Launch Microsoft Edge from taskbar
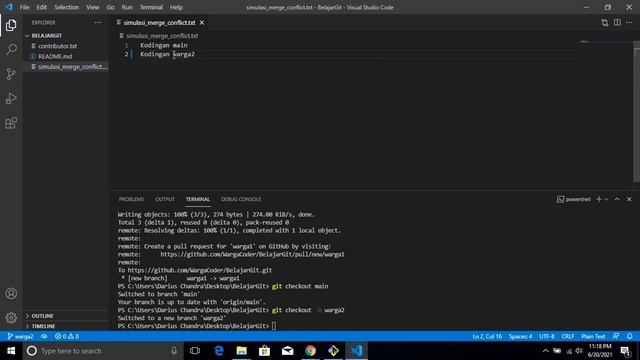The image size is (640, 360). tap(219, 351)
